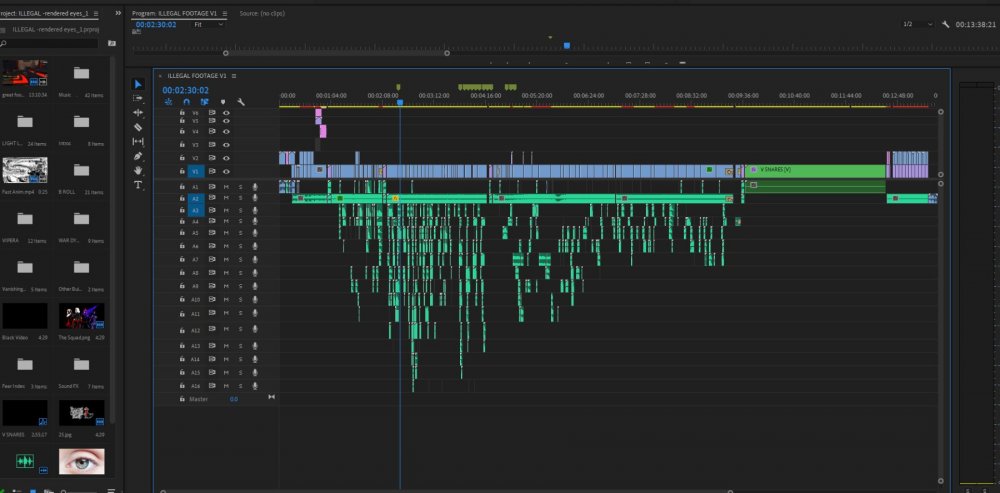Select the Track Select Forward tool
Viewport: 1000px width, 493px height.
coord(138,98)
